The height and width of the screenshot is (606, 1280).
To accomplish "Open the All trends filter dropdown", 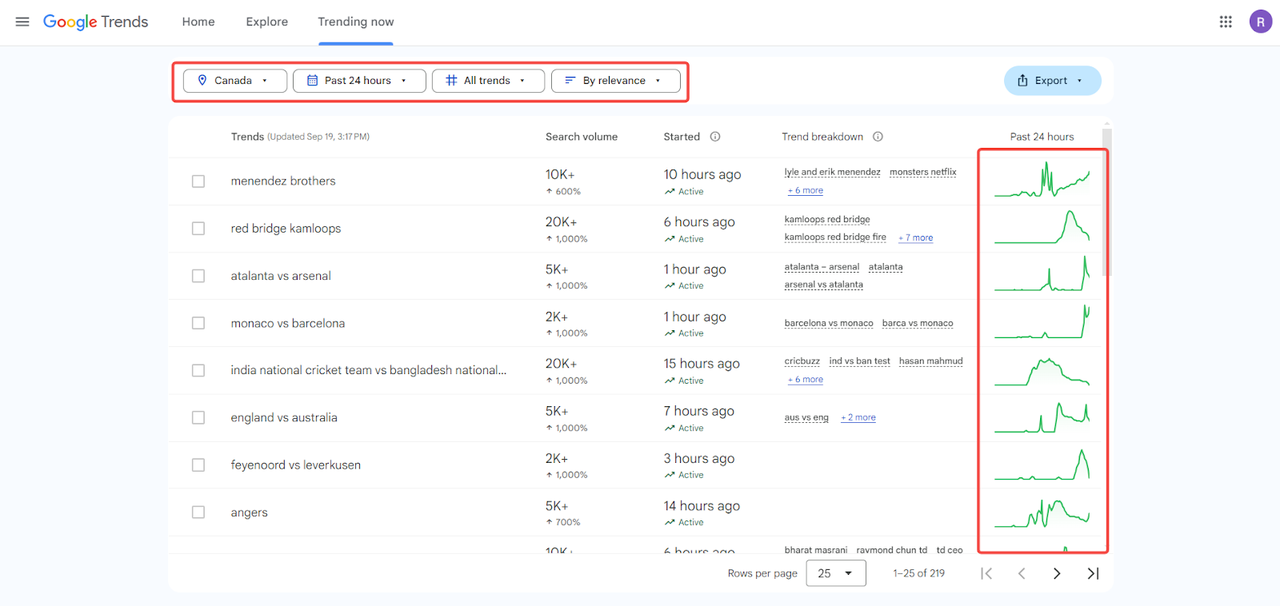I will 488,80.
